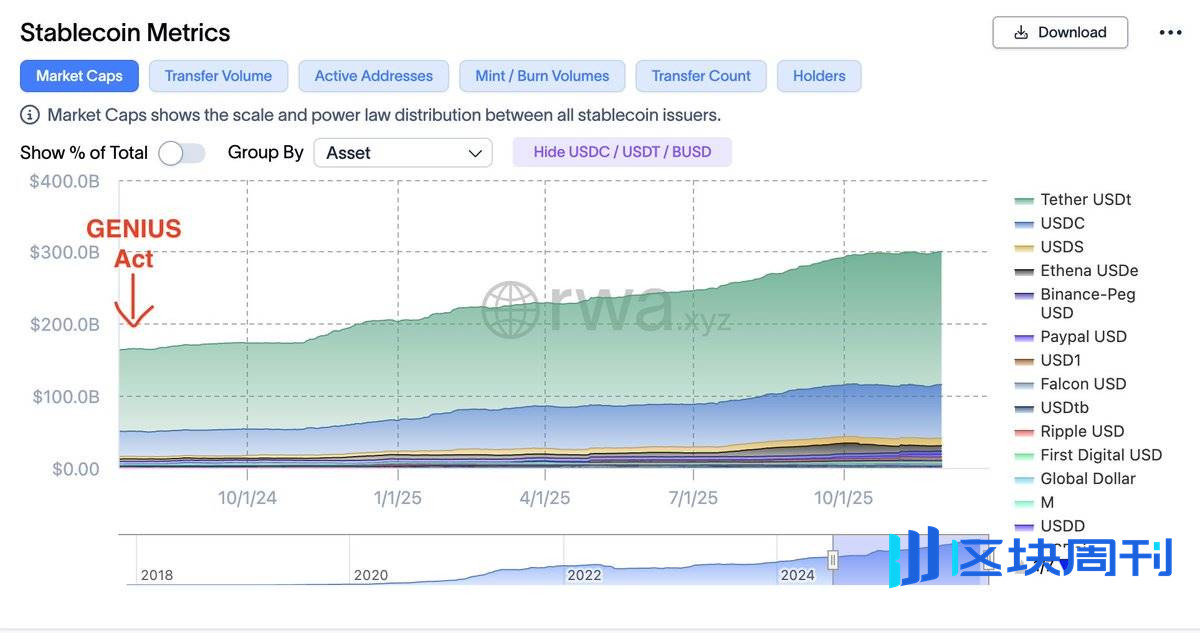This screenshot has height=633, width=1200.
Task: Click the rwa.xyz globe watermark logo
Action: [510, 309]
